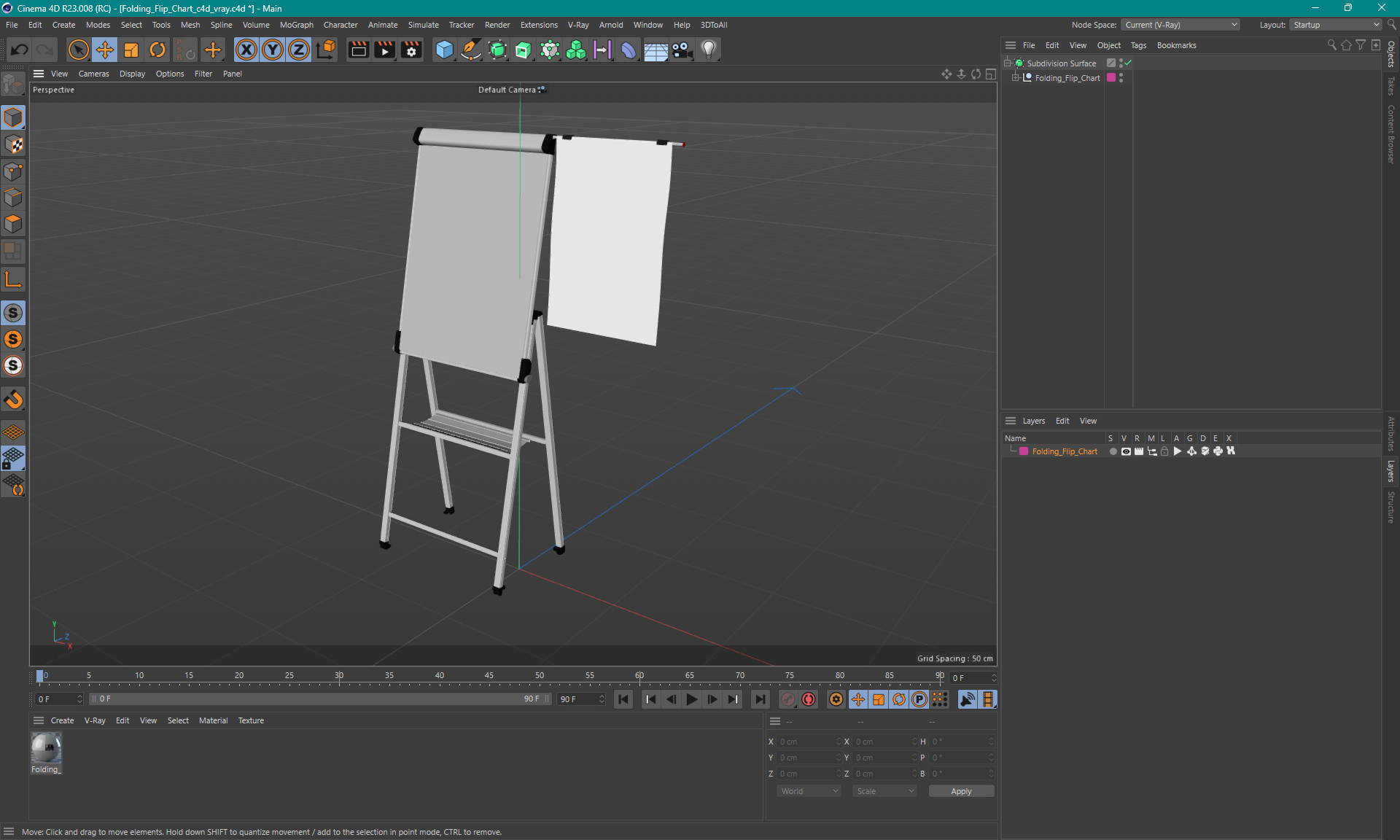The image size is (1400, 840).
Task: Open the Objects side tab
Action: click(1391, 55)
